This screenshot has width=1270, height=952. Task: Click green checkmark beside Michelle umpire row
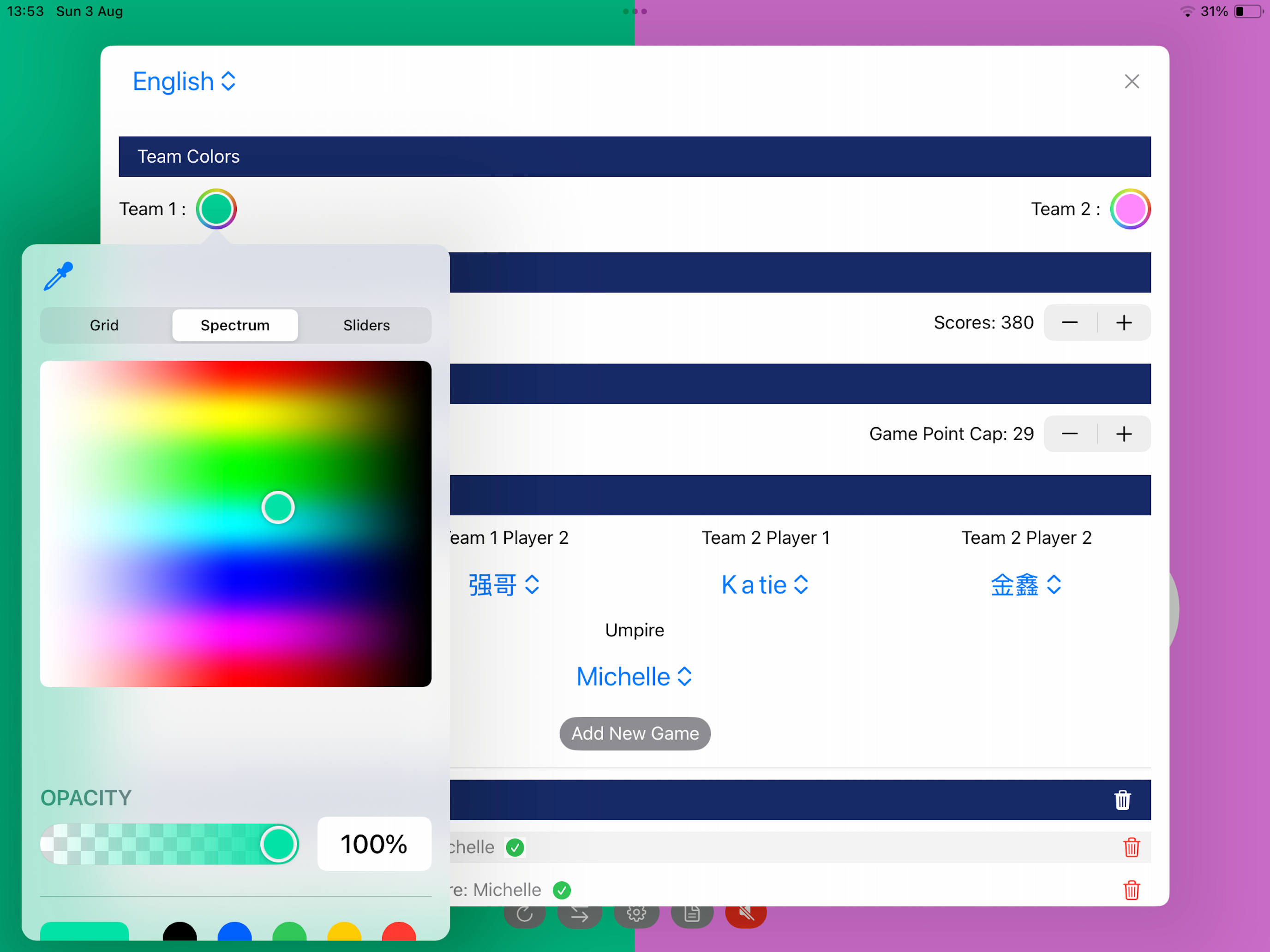tap(562, 890)
